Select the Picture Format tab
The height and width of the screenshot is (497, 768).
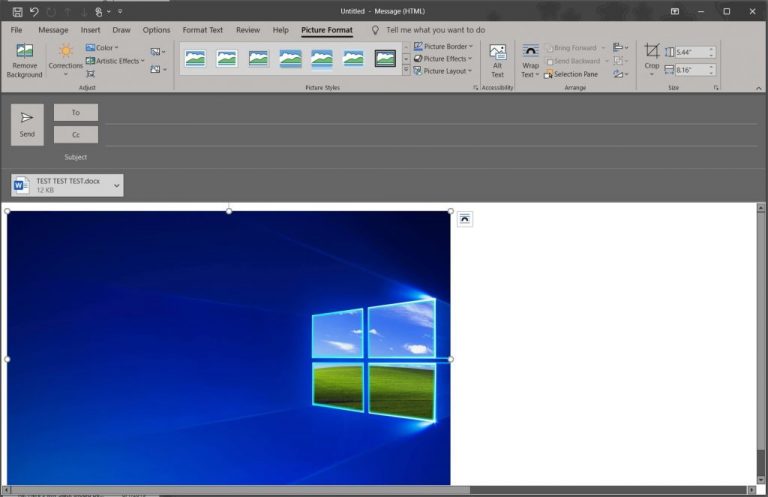pyautogui.click(x=327, y=30)
